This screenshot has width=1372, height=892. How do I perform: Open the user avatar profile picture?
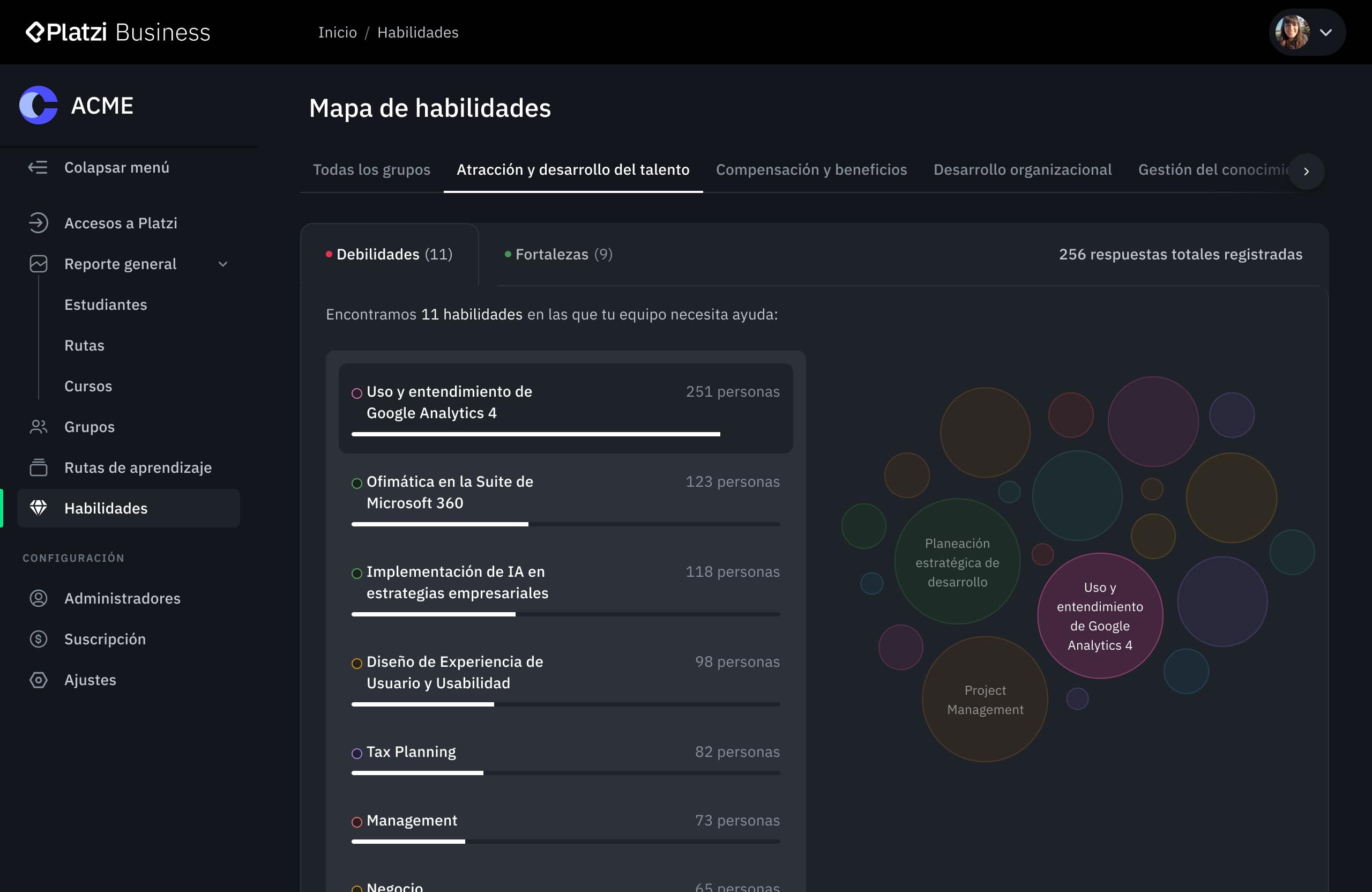tap(1292, 32)
